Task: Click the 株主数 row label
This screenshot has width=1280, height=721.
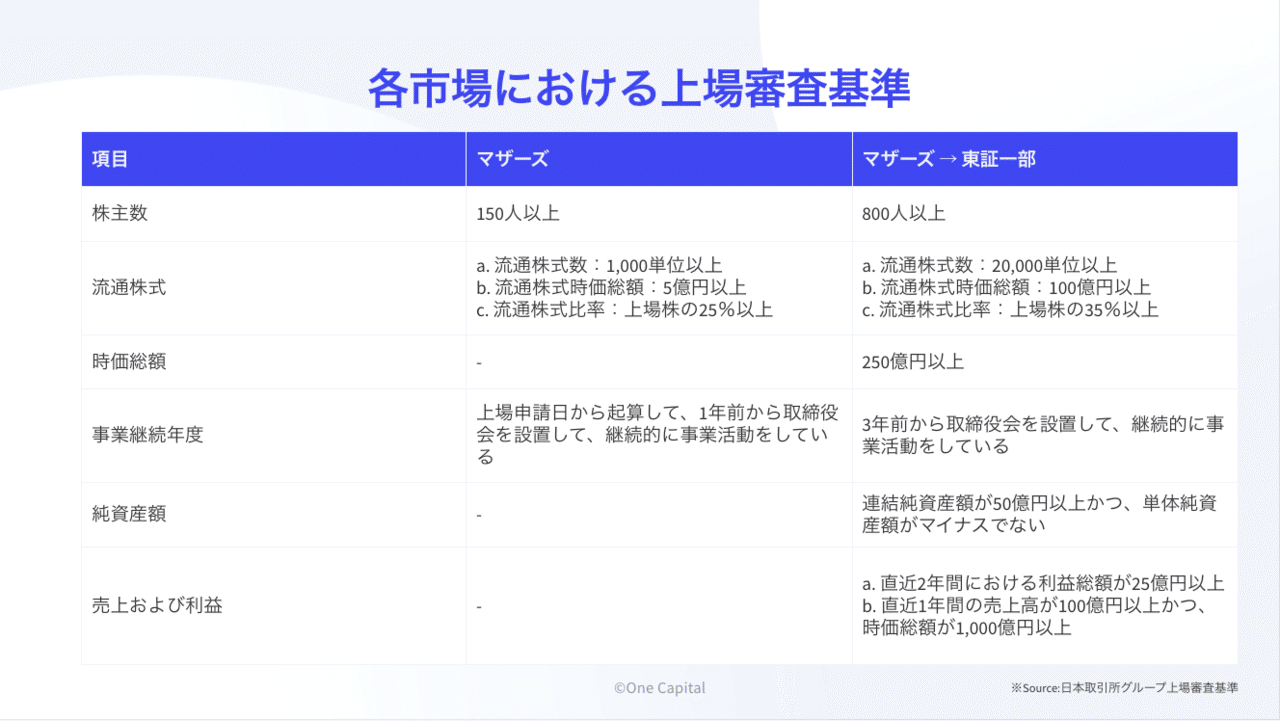Action: (x=119, y=214)
